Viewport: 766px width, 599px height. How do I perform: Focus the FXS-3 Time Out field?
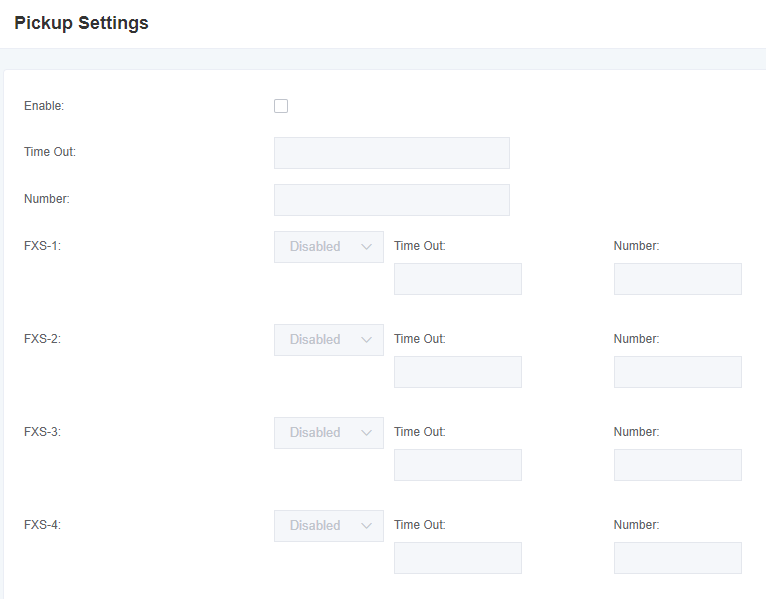(458, 465)
